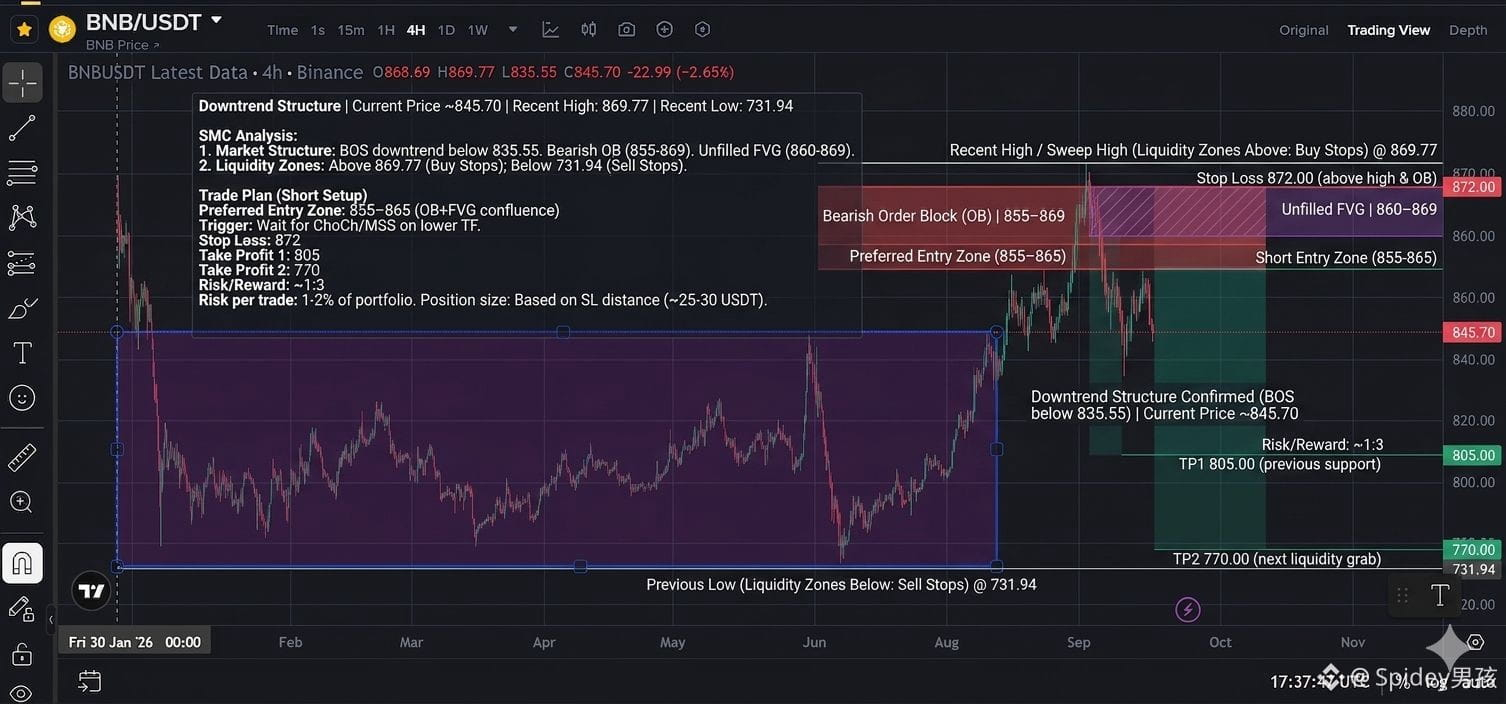The height and width of the screenshot is (704, 1506).
Task: Click the 731.94 price axis label
Action: pos(1473,569)
